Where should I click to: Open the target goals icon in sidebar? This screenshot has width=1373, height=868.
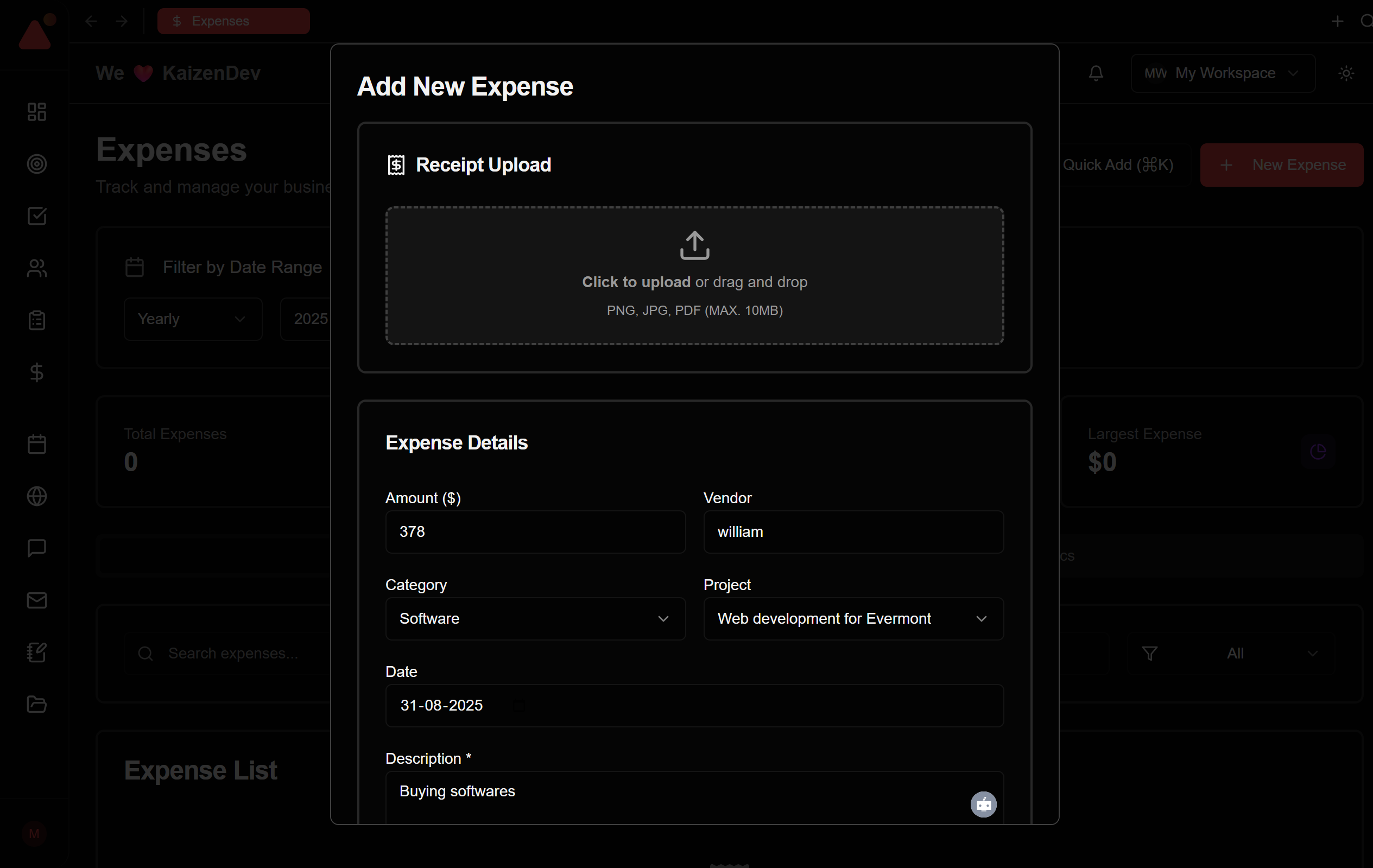[36, 164]
